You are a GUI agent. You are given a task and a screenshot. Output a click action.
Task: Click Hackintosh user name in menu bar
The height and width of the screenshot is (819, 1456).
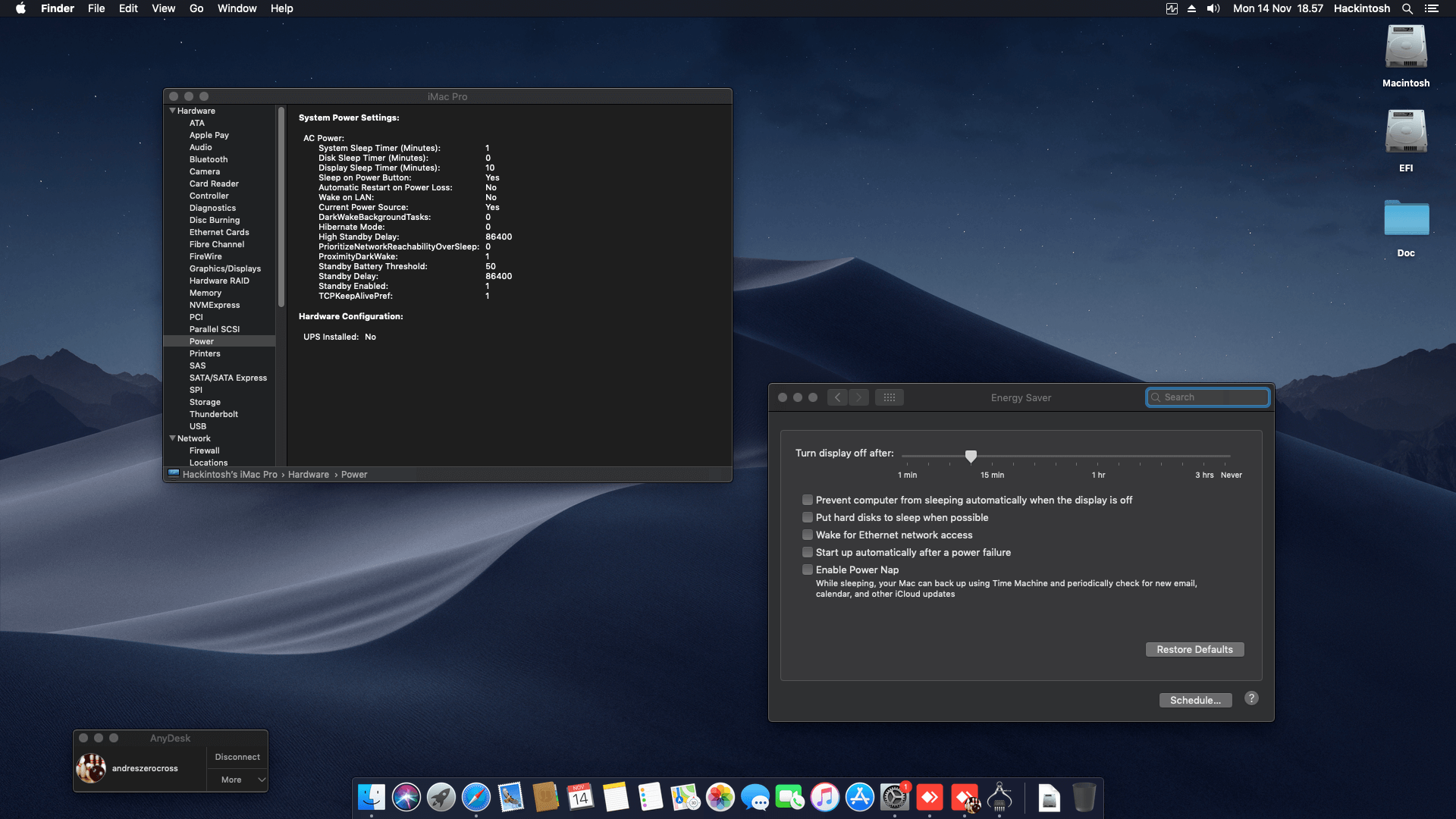pyautogui.click(x=1362, y=8)
